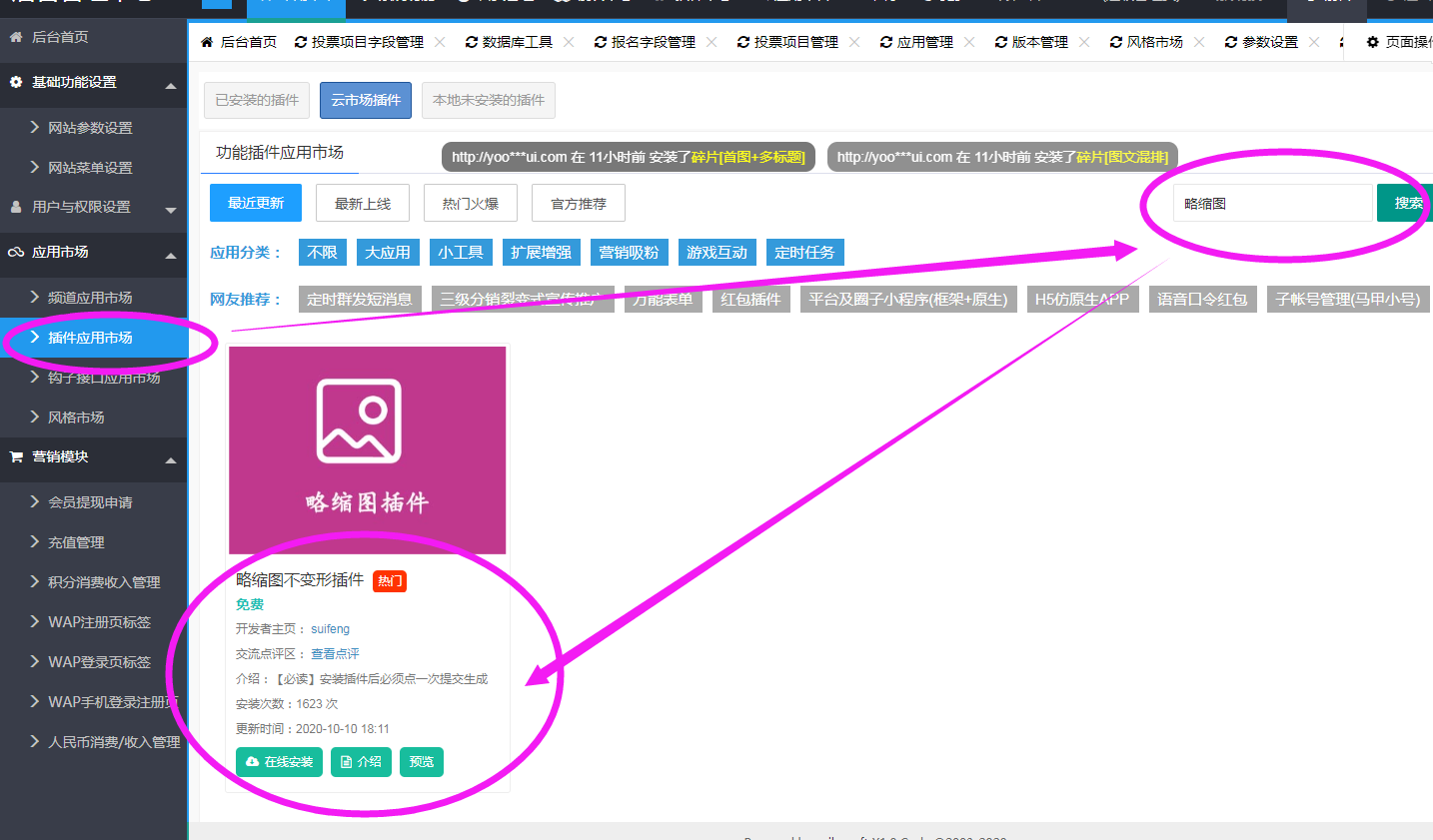This screenshot has width=1433, height=840.
Task: Click the 在线安装 button
Action: click(279, 762)
